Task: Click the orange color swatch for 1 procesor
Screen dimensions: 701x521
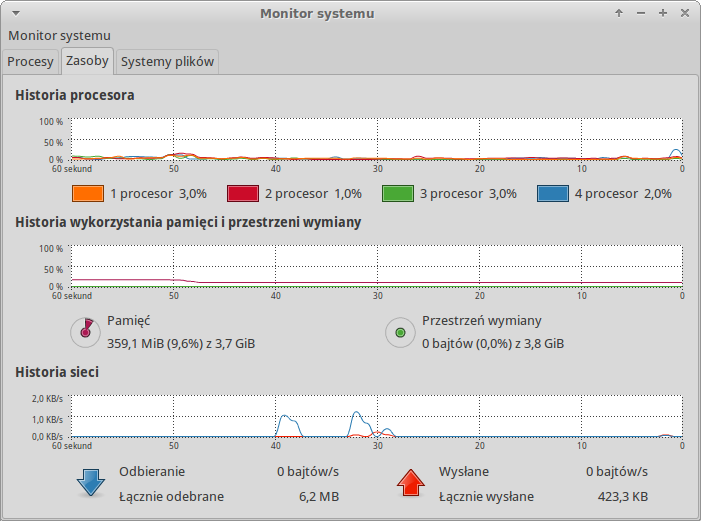Action: 88,193
